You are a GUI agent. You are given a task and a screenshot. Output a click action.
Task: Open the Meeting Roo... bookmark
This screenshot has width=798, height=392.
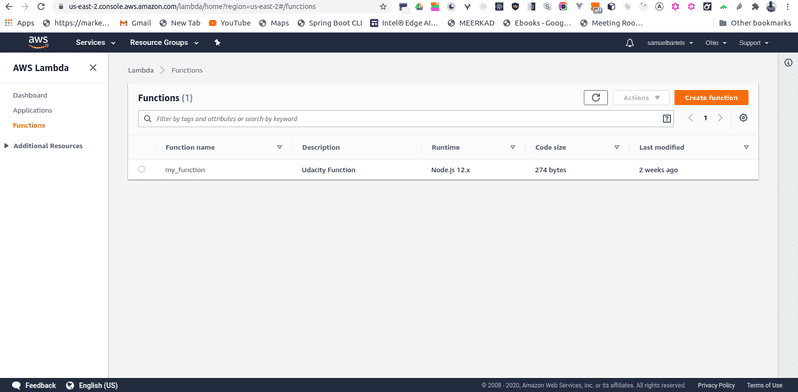611,23
